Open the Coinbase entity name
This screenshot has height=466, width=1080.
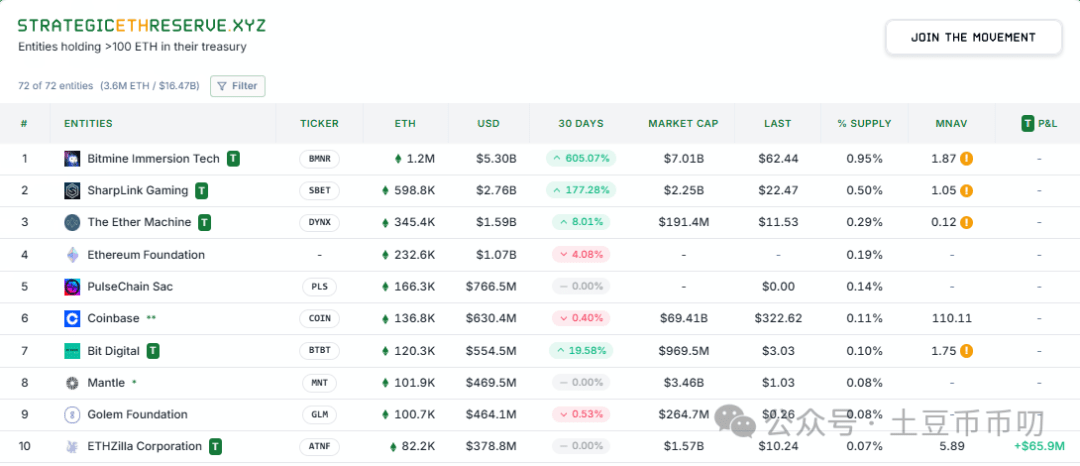[x=114, y=319]
